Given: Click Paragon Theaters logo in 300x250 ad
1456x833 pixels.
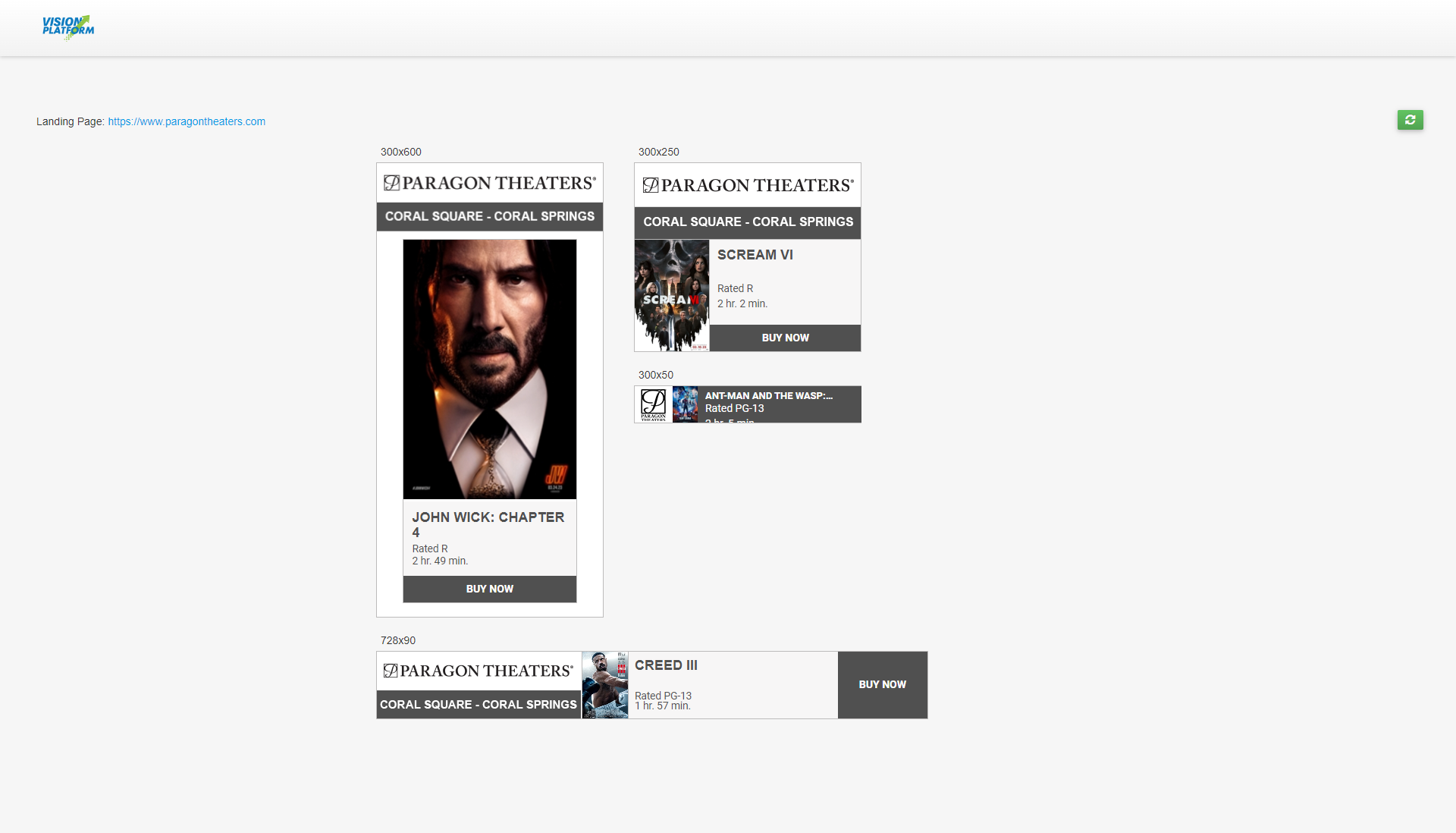Looking at the screenshot, I should [x=748, y=185].
